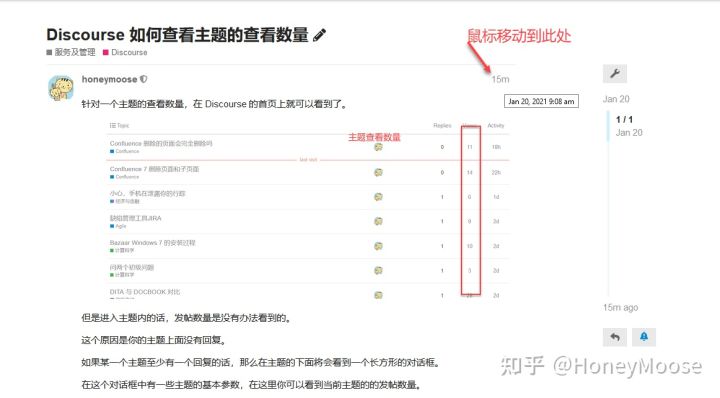Click the paragraph starting 在这个对话框中有一些主题
Image resolution: width=720 pixels, height=398 pixels.
251,385
